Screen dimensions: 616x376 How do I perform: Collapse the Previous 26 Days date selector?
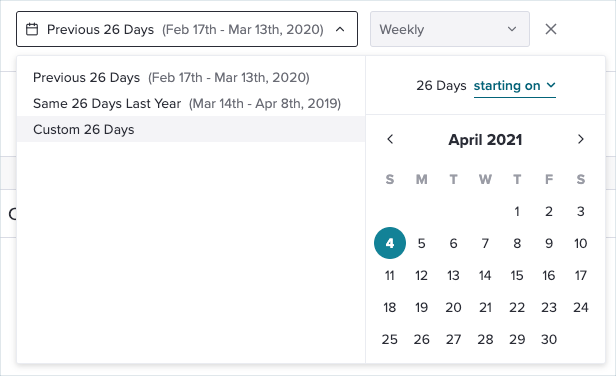pyautogui.click(x=187, y=29)
